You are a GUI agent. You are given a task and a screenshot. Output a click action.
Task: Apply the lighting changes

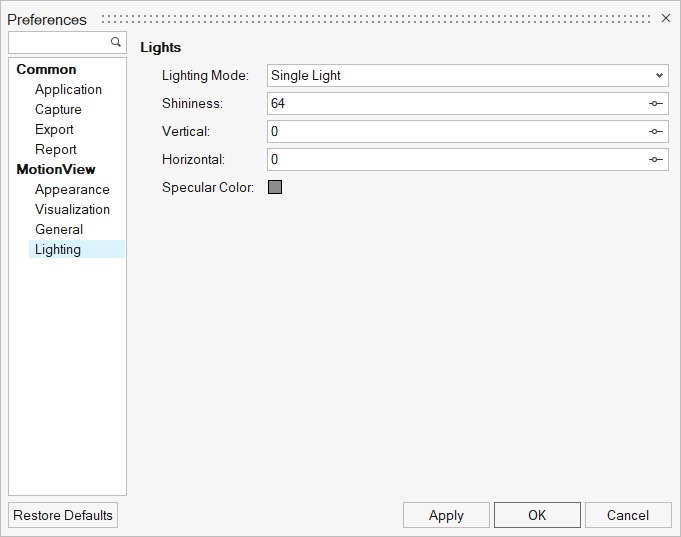(446, 515)
